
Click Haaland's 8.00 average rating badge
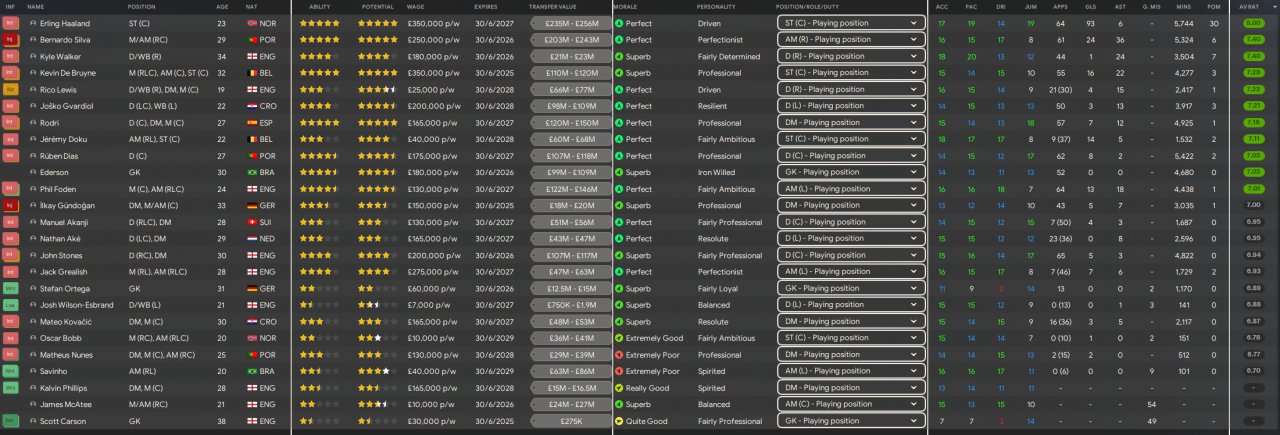tap(1253, 22)
